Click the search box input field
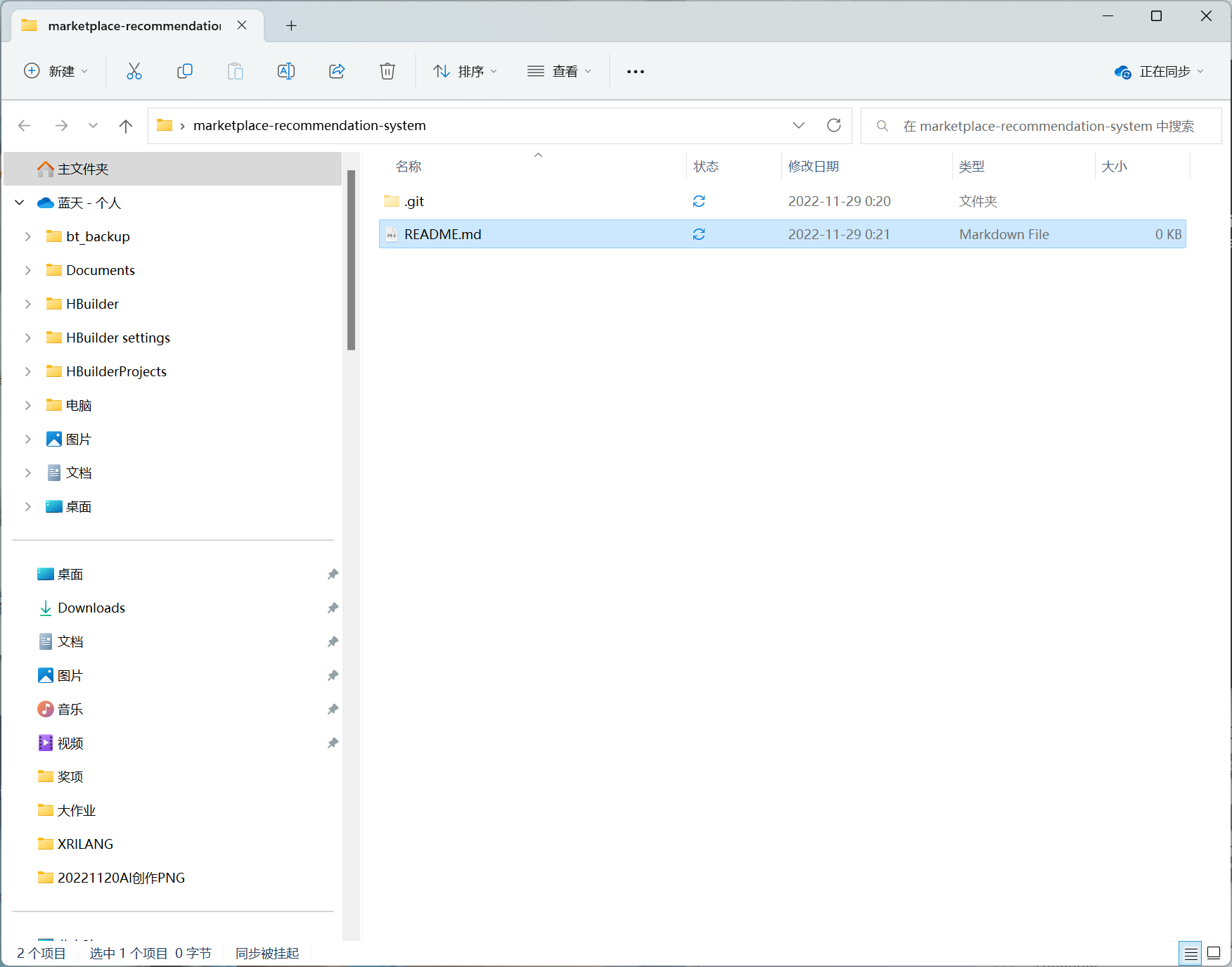1232x967 pixels. (x=1041, y=126)
